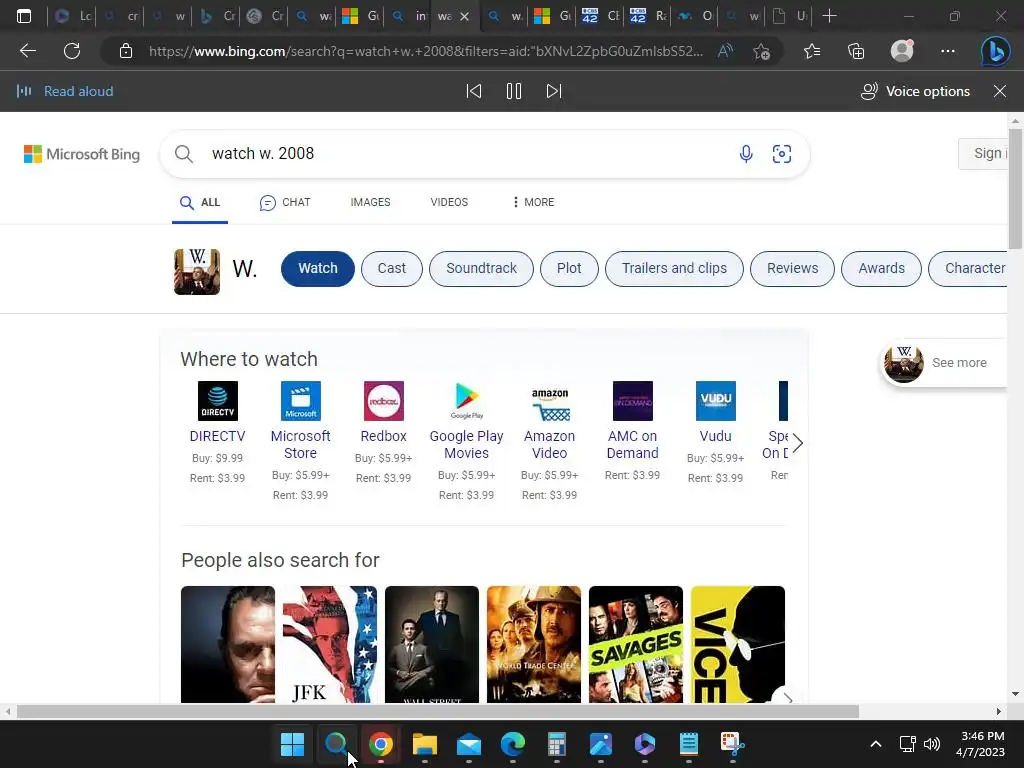
Task: Click the W. movie poster thumbnail
Action: [x=197, y=272]
